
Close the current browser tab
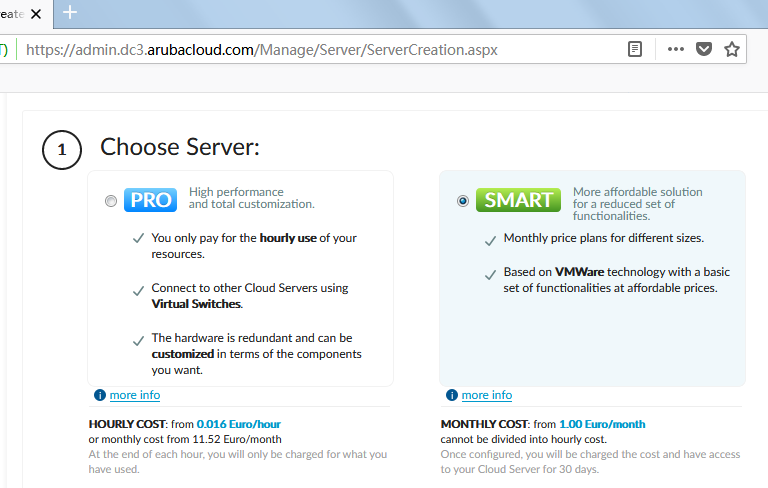pos(36,14)
